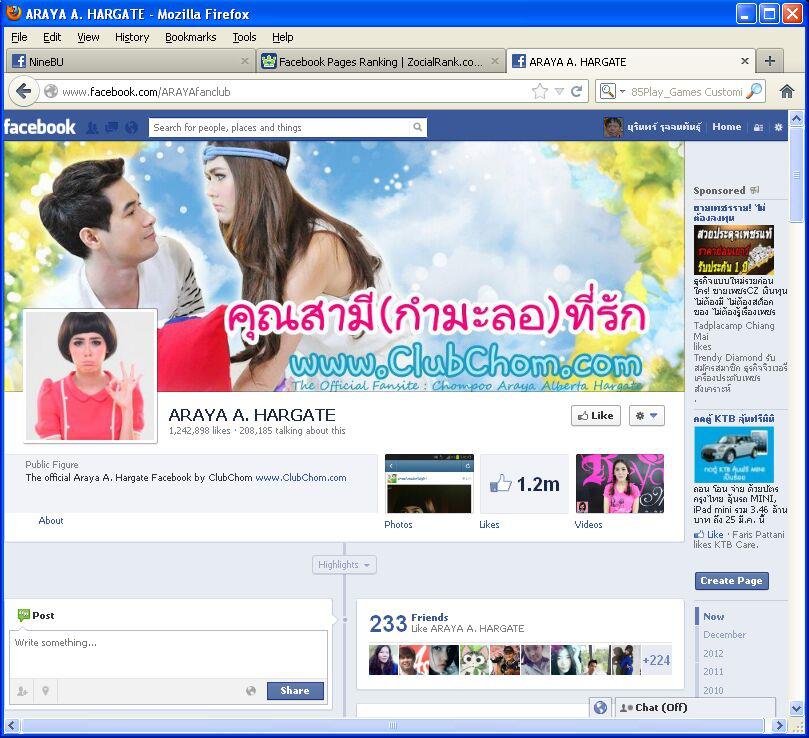Go to the Firefox home page icon
809x738 pixels.
point(787,91)
